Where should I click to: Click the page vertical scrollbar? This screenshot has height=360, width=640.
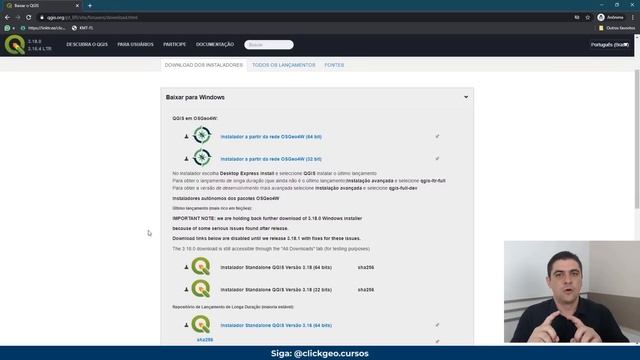(x=637, y=139)
